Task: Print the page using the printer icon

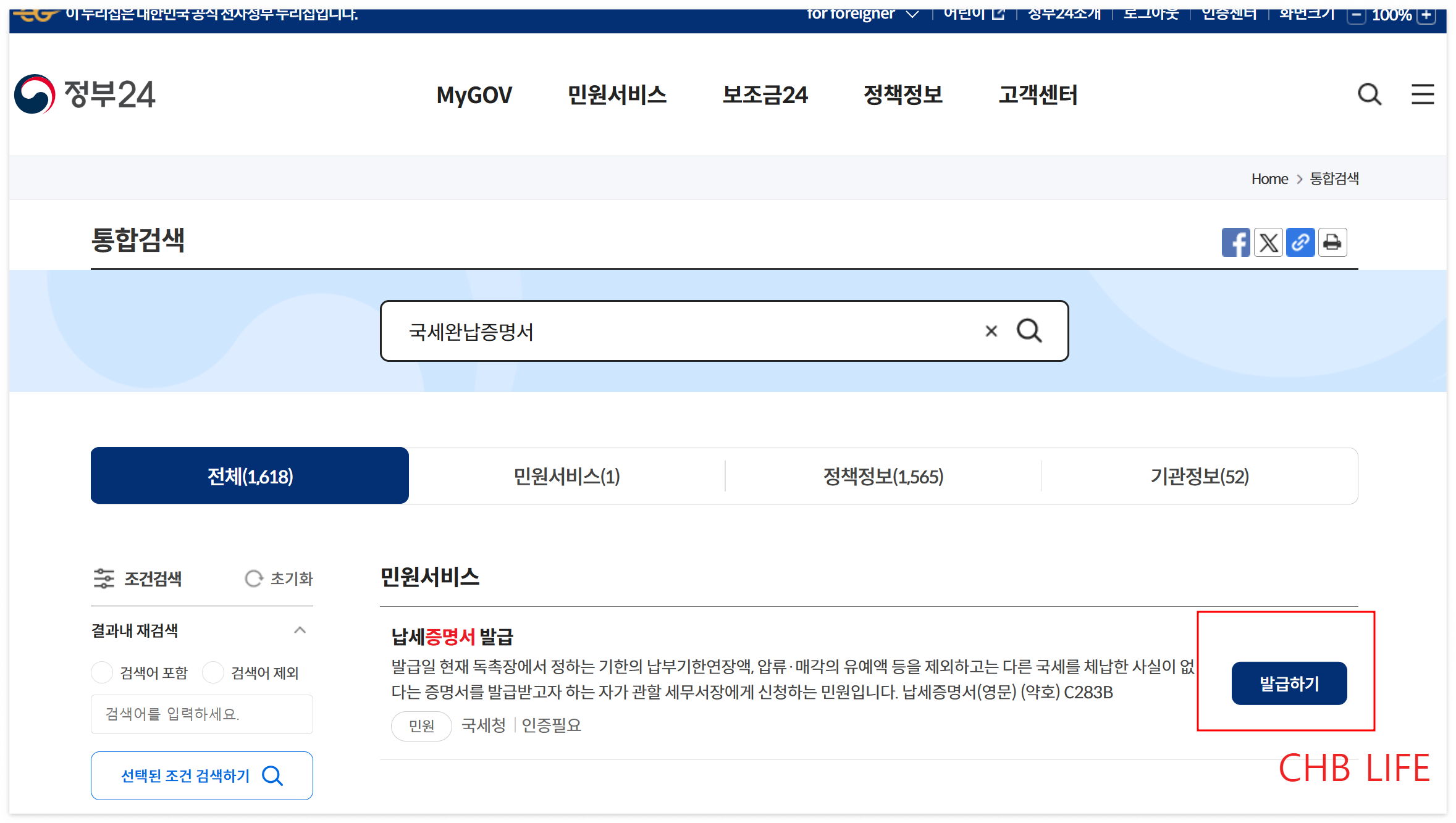Action: pyautogui.click(x=1332, y=242)
